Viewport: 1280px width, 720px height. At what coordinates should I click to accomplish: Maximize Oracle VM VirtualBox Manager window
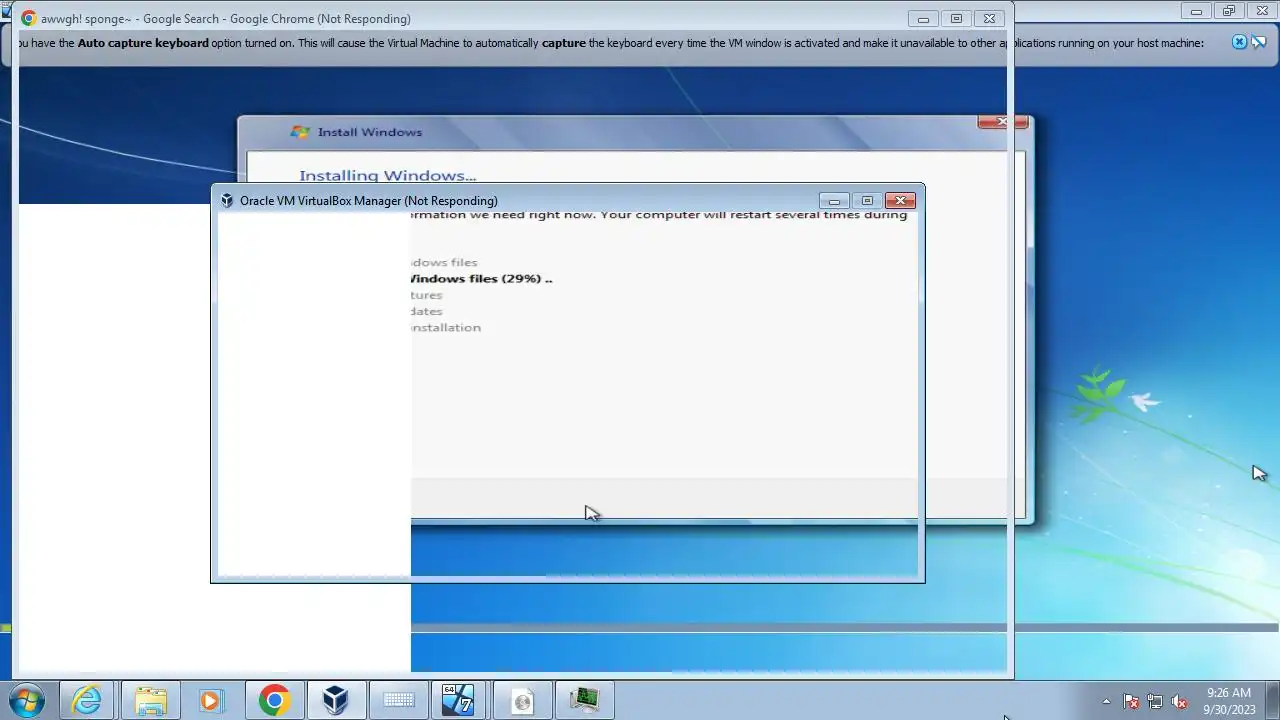[x=867, y=201]
